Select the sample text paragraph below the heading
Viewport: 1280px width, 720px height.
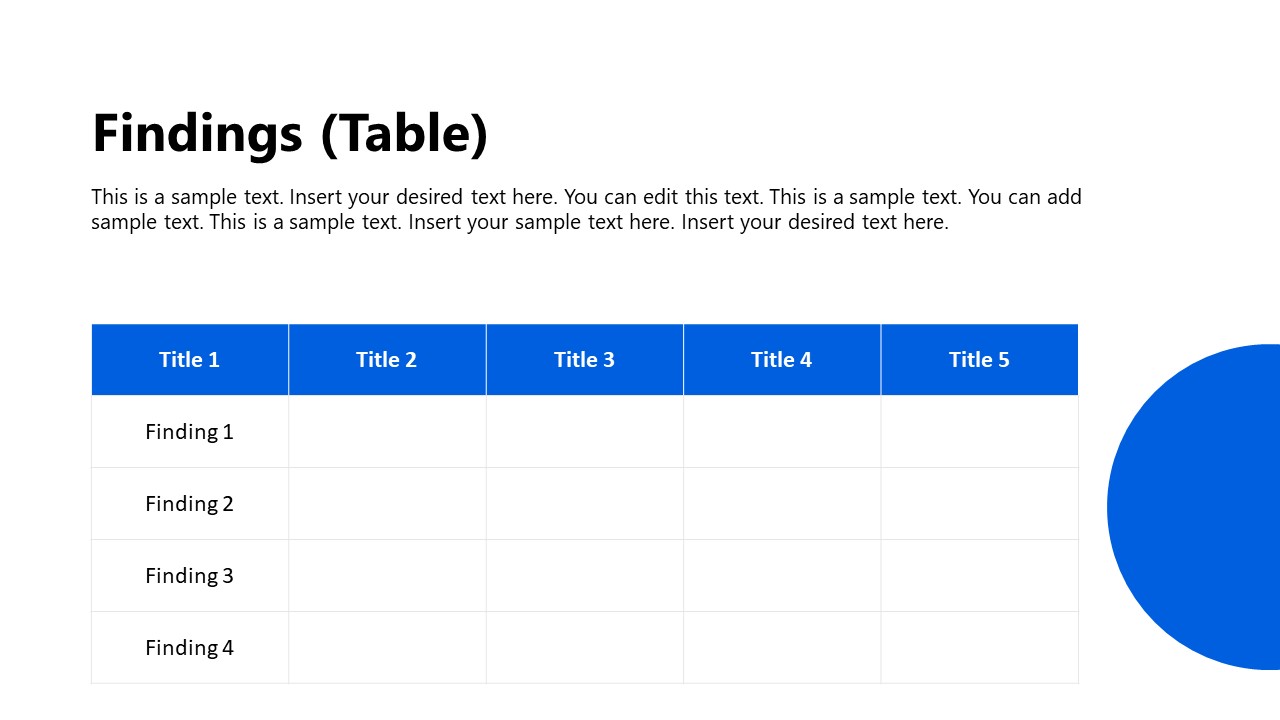click(x=586, y=209)
